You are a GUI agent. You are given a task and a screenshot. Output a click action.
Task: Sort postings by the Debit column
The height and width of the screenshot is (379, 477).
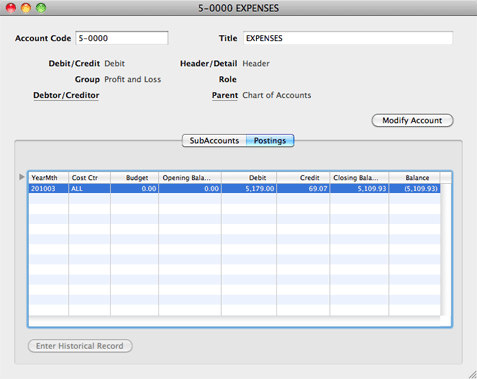click(x=249, y=178)
